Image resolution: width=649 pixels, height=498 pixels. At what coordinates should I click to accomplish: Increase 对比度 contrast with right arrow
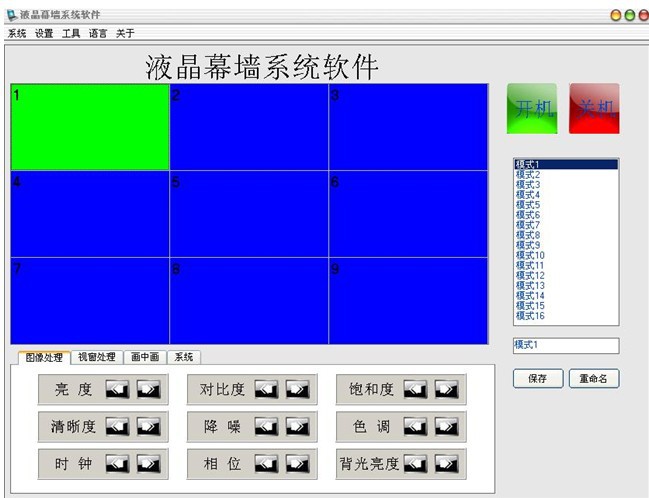coord(297,389)
